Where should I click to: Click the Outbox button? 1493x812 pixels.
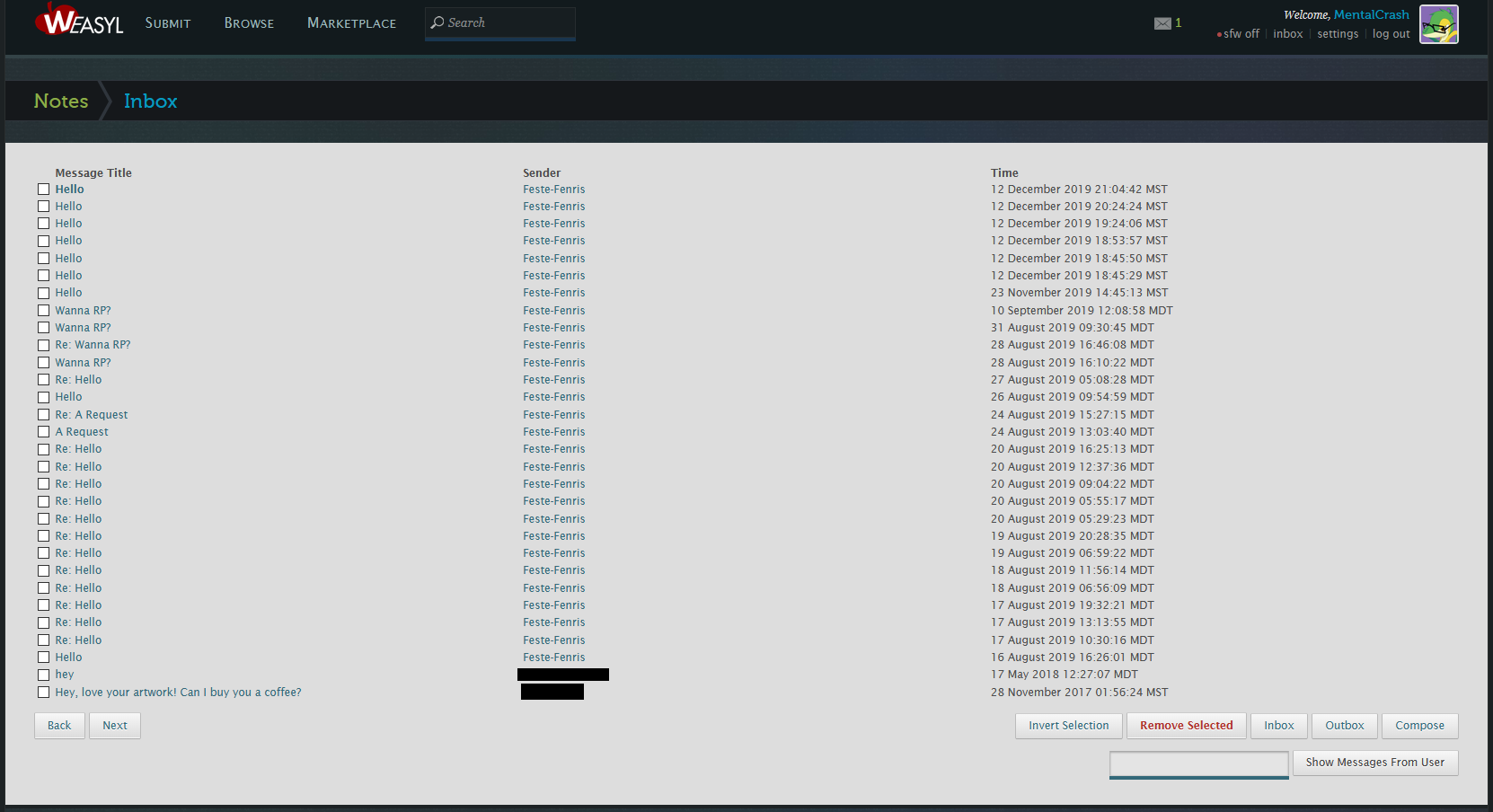click(x=1344, y=726)
